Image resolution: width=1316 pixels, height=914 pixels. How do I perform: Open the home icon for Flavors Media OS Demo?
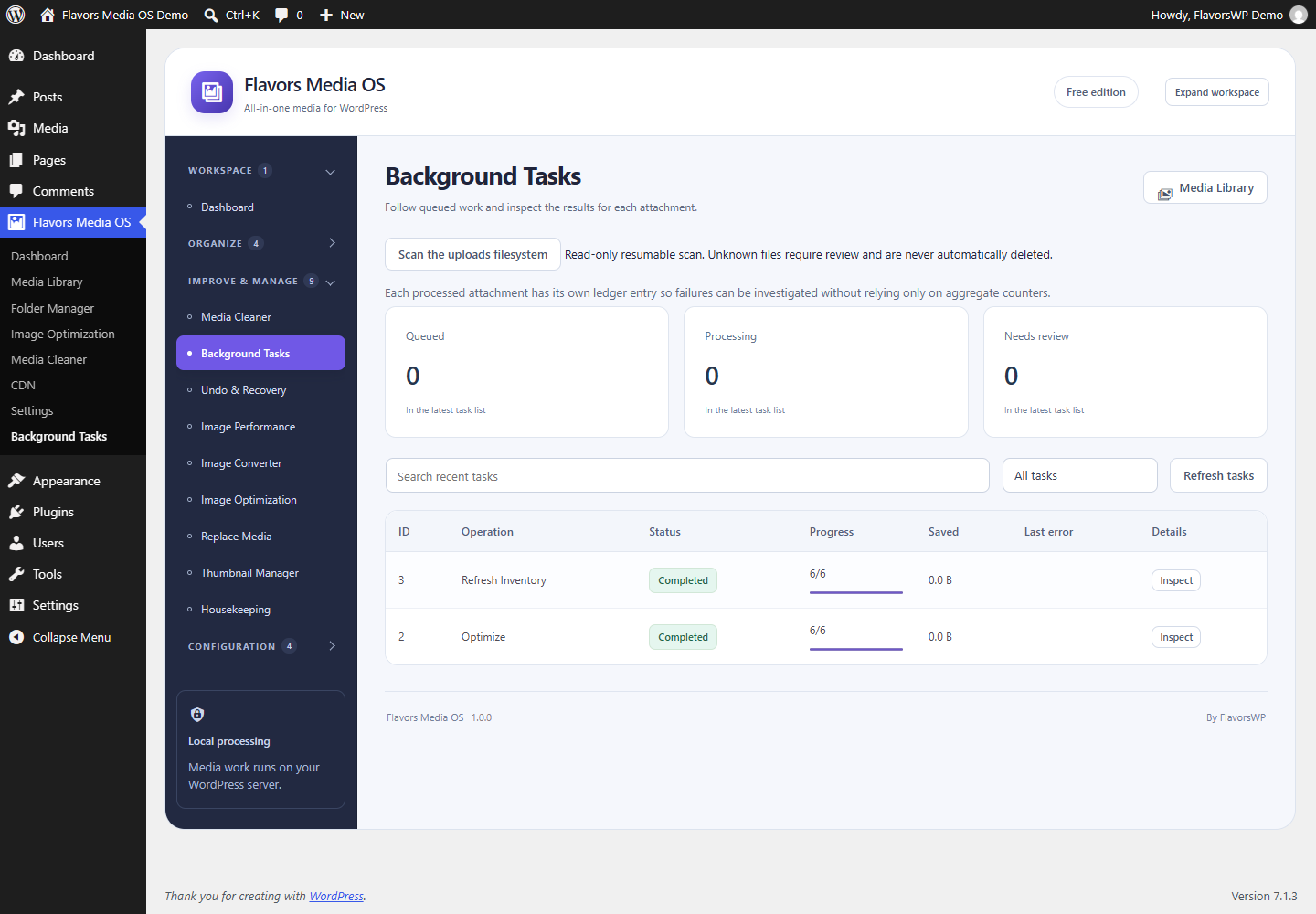click(x=48, y=15)
